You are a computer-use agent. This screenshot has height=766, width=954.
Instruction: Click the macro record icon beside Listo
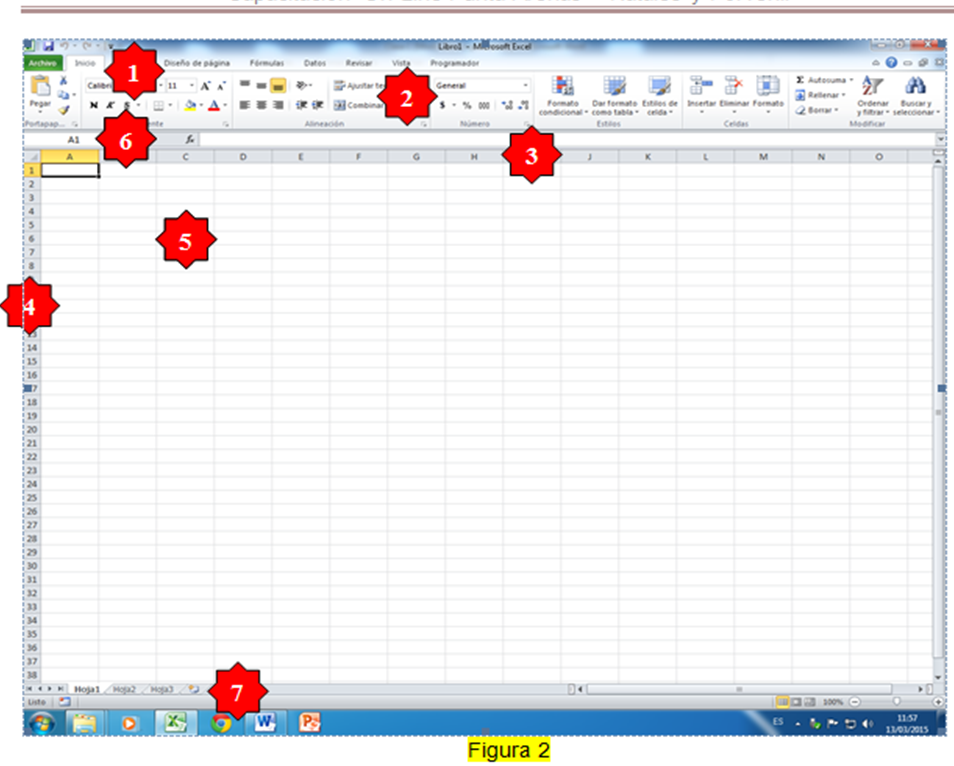tap(64, 702)
